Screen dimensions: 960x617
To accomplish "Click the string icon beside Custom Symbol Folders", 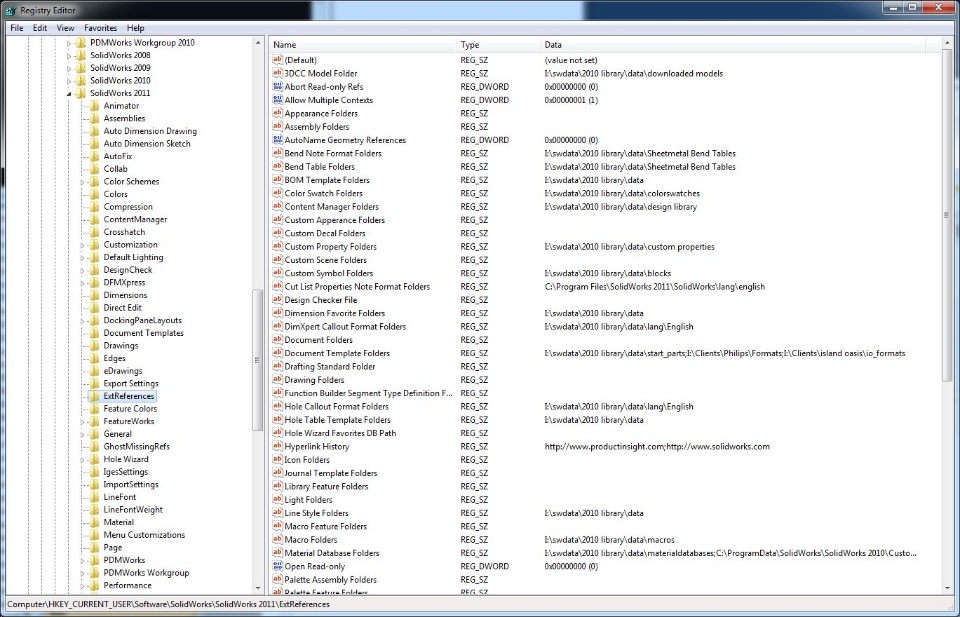I will pos(277,273).
